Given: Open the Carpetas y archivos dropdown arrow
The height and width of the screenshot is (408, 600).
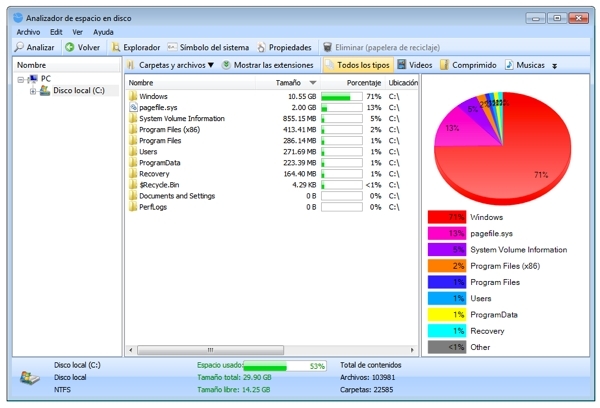Looking at the screenshot, I should point(211,65).
